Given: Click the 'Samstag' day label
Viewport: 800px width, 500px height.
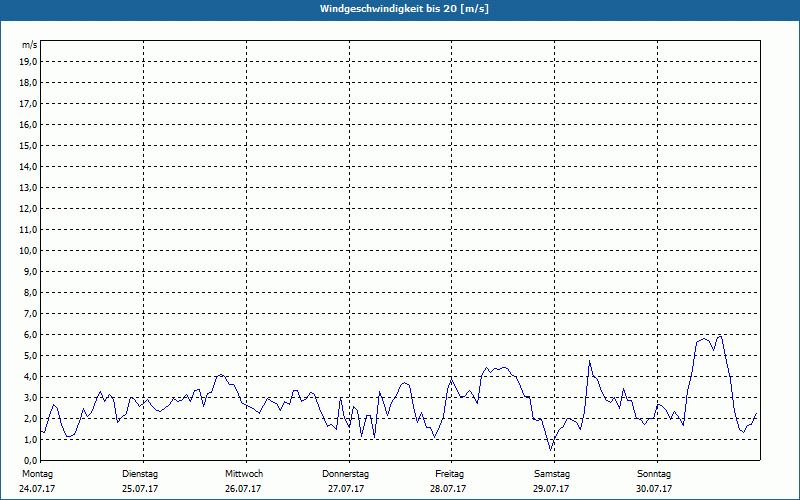Looking at the screenshot, I should tap(552, 474).
